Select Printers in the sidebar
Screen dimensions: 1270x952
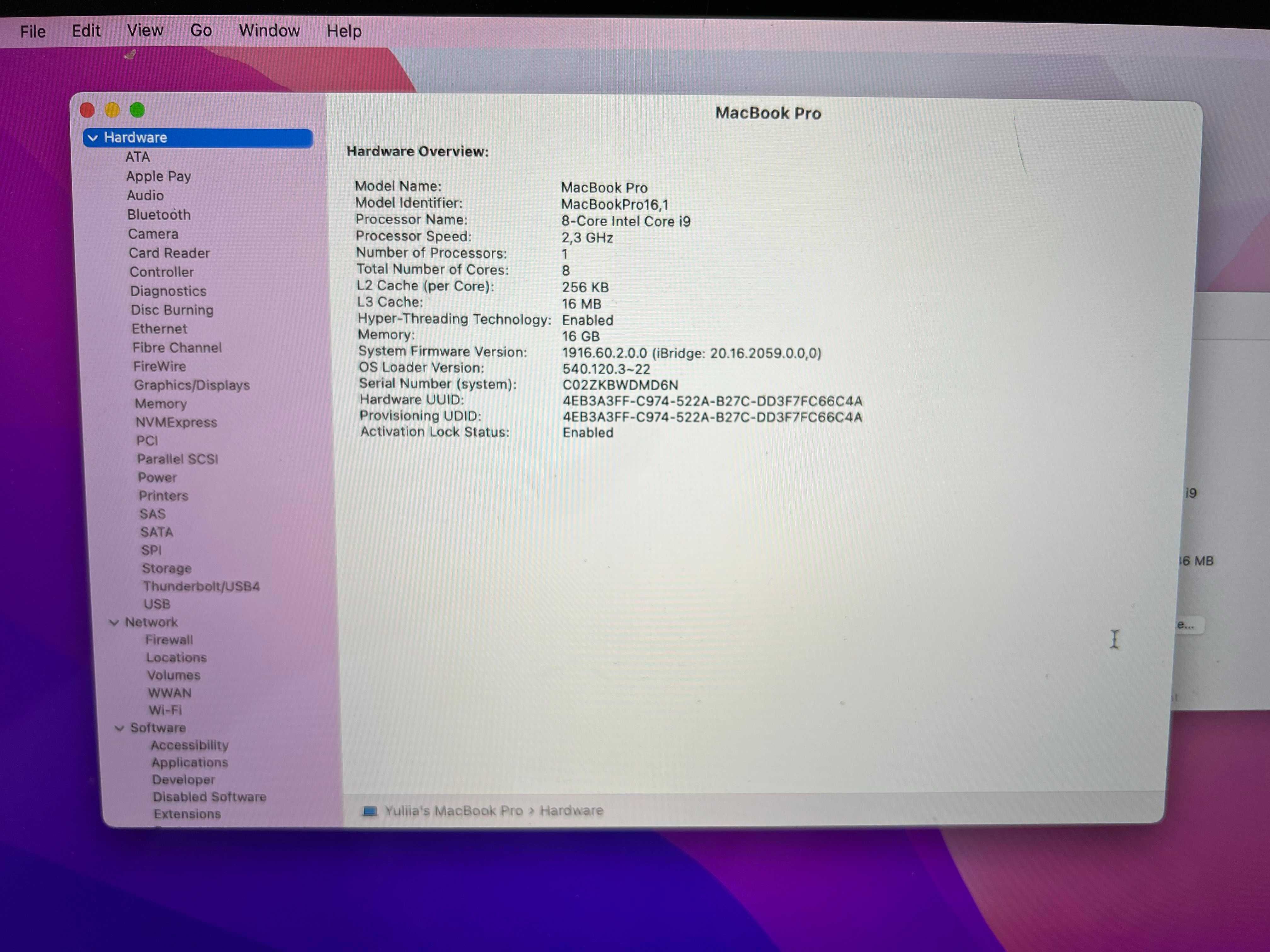pos(163,495)
